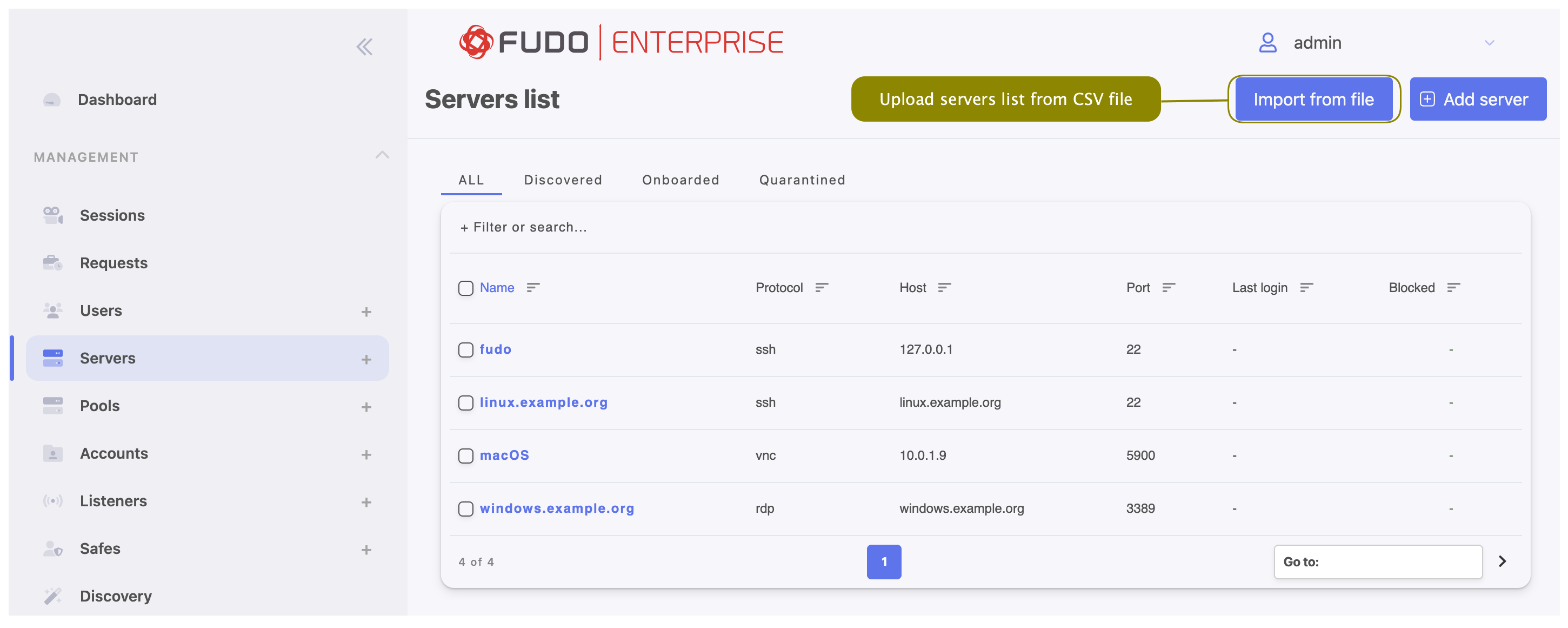Sort servers by the Port column
This screenshot has height=628, width=1568.
[1169, 288]
